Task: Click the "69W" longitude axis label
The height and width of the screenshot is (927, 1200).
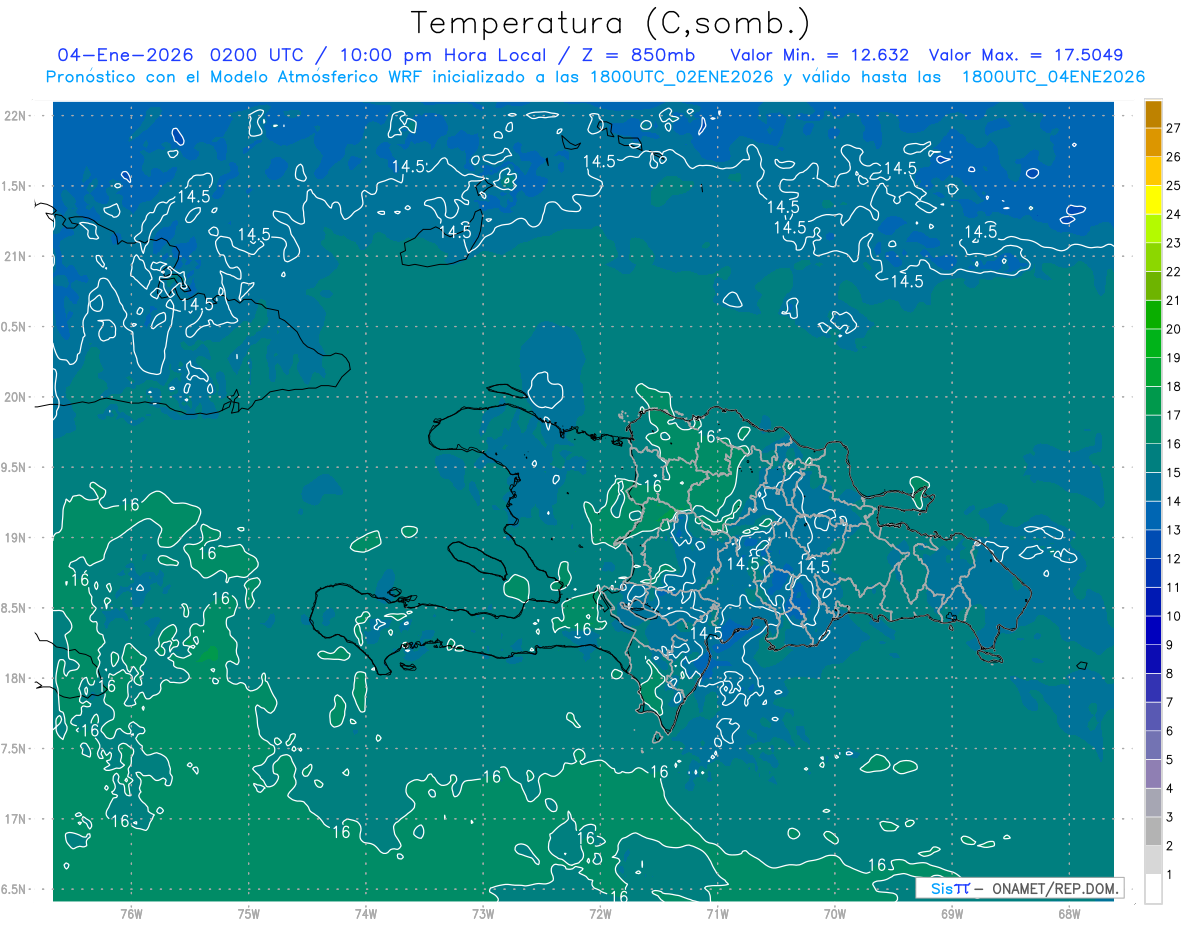Action: pos(952,914)
